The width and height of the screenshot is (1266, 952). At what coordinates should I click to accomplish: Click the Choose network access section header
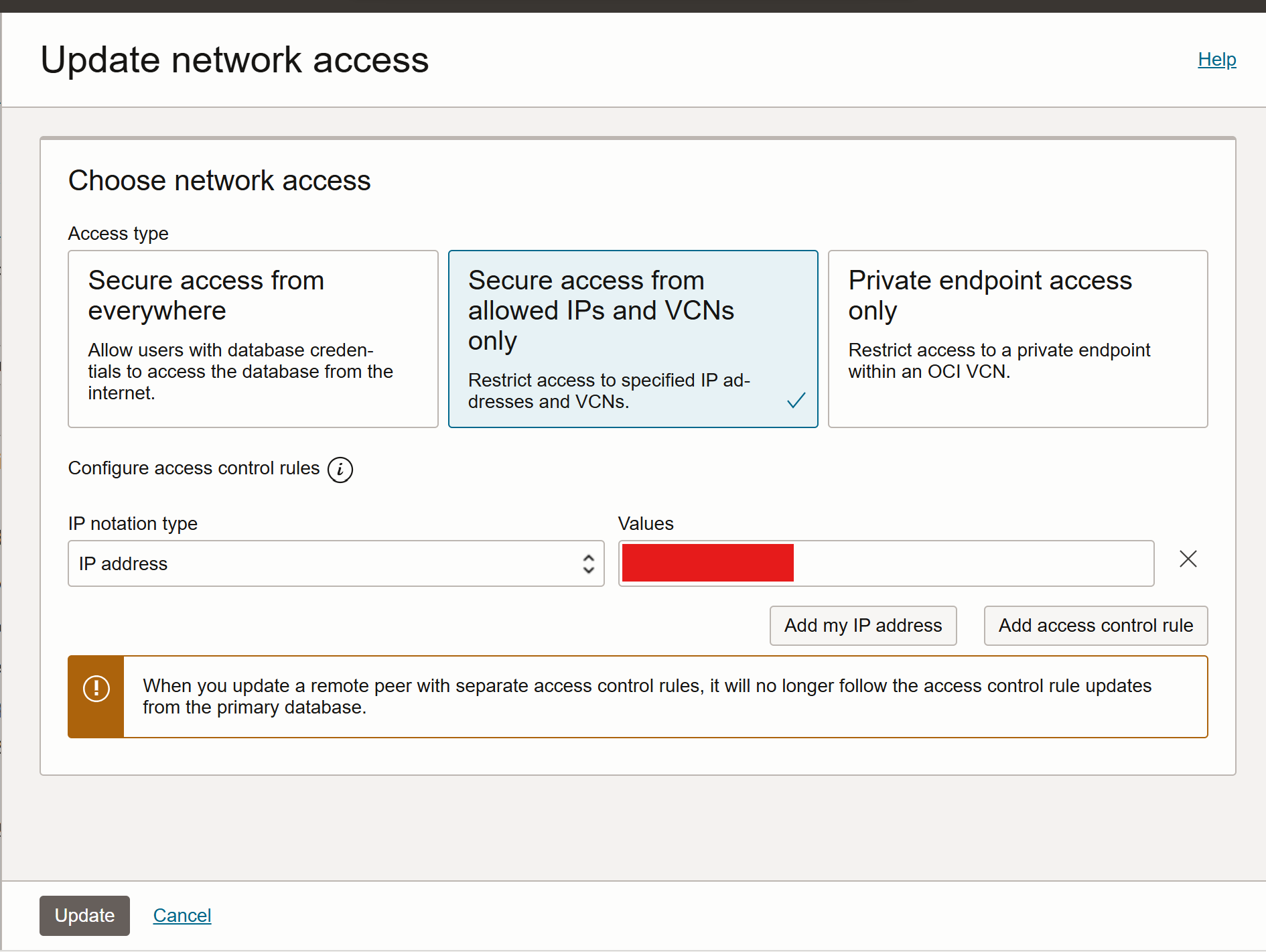[x=219, y=180]
